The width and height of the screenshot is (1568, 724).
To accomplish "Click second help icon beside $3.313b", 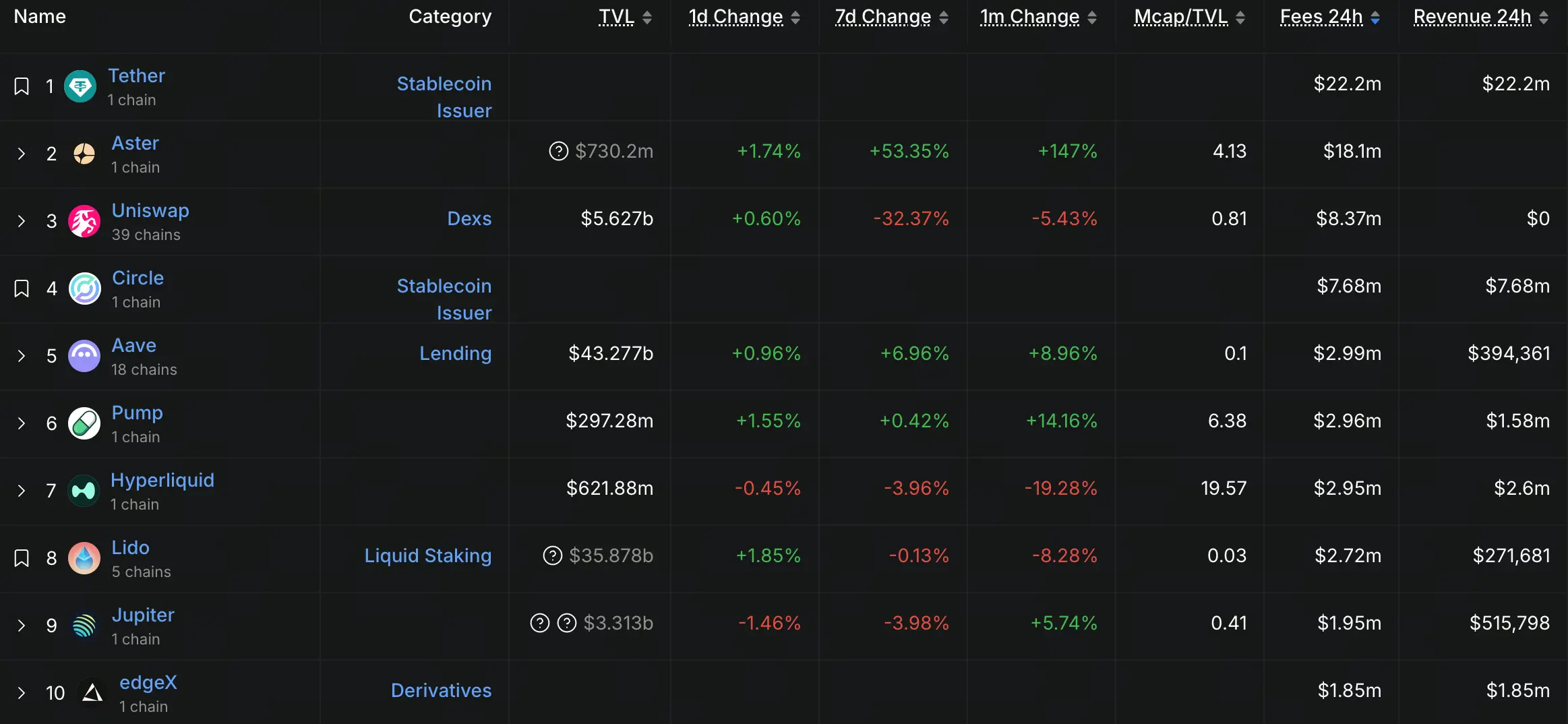I will pyautogui.click(x=567, y=623).
